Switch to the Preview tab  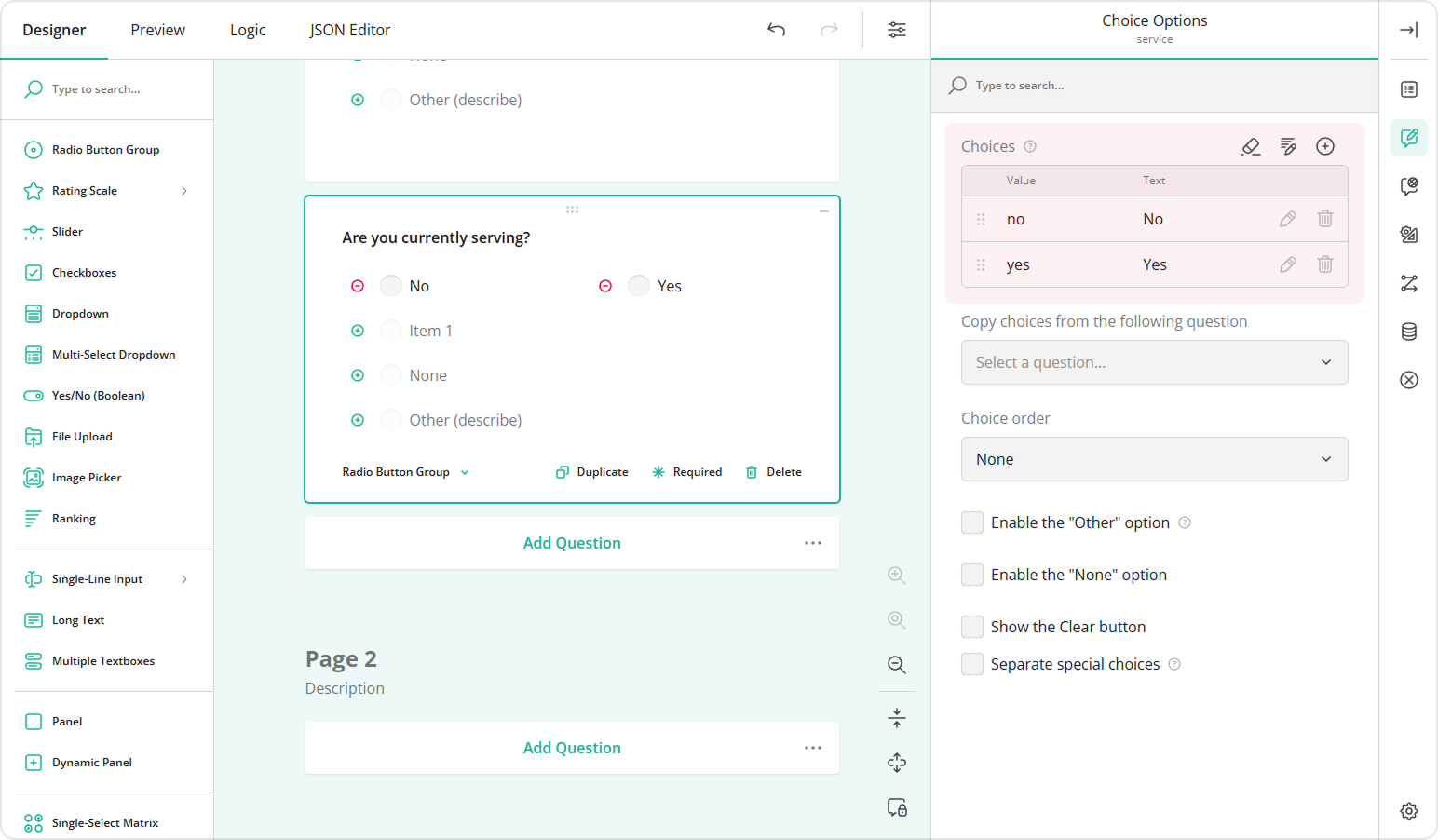click(157, 29)
